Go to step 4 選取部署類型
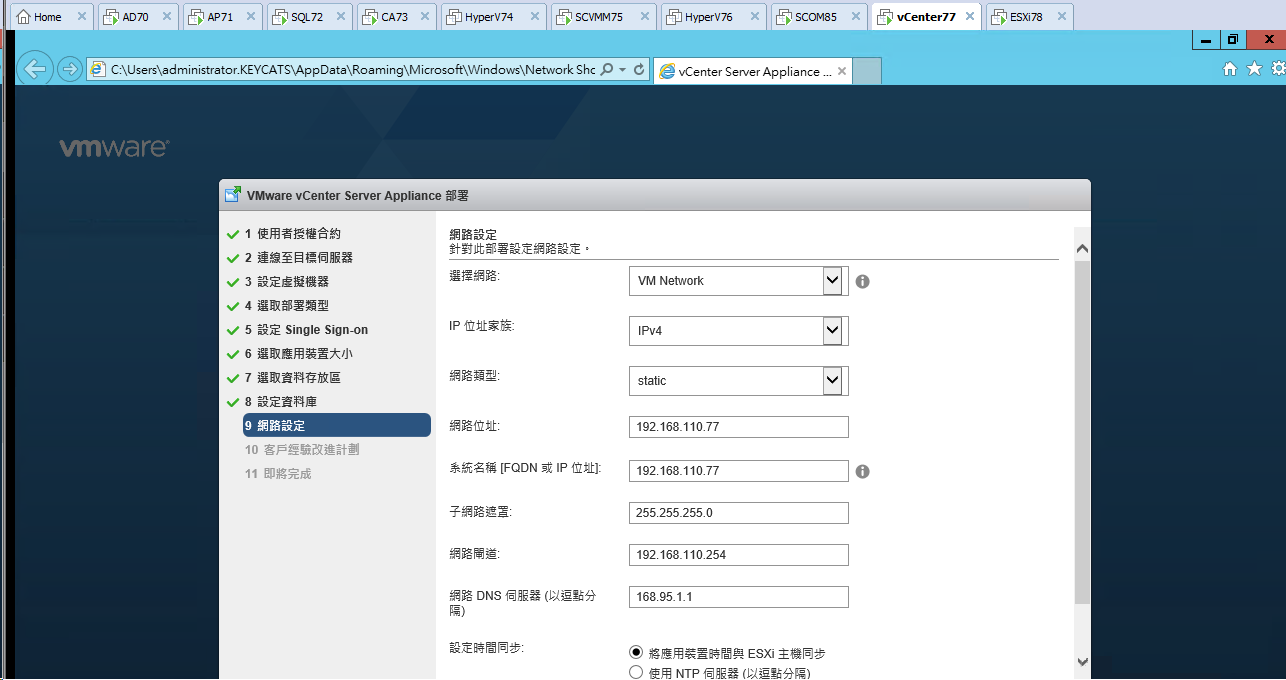 (293, 306)
